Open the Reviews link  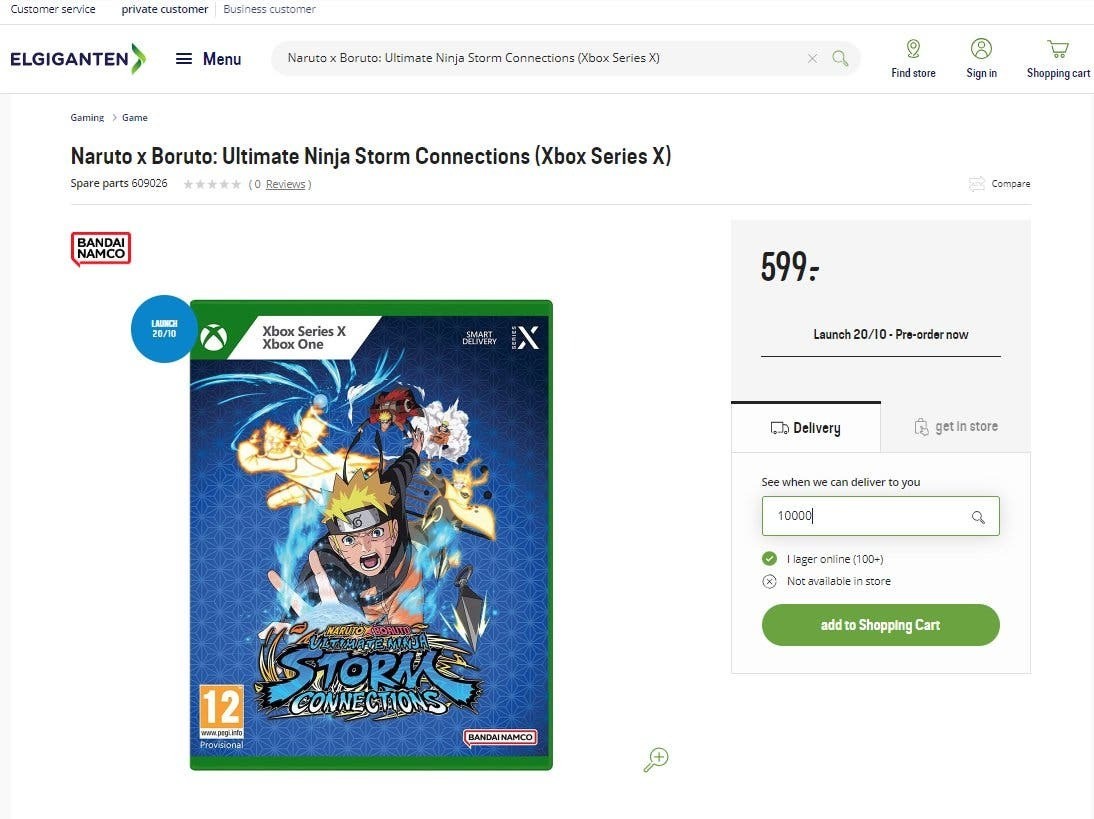pyautogui.click(x=285, y=184)
